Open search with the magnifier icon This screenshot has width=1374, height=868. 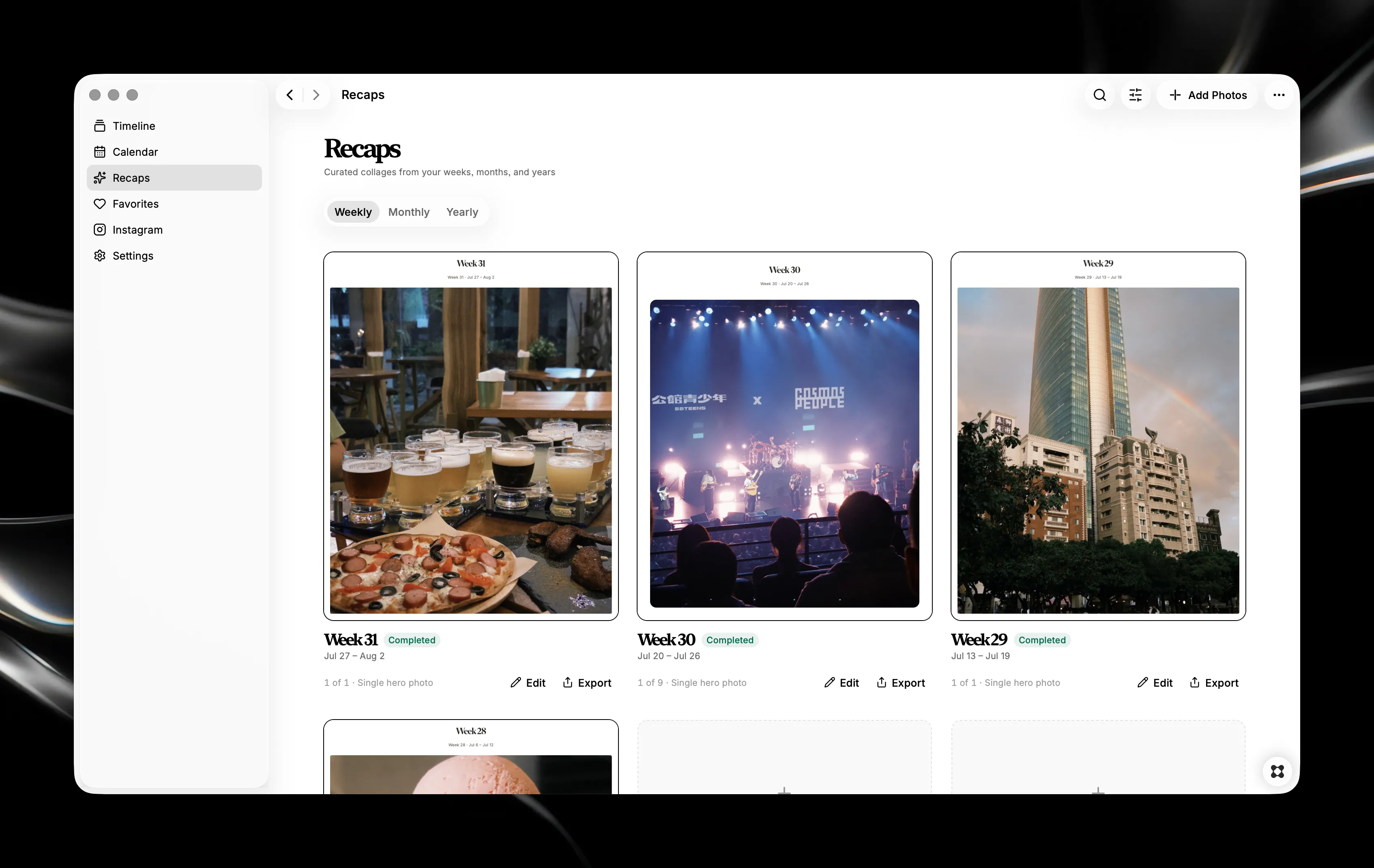[x=1099, y=95]
